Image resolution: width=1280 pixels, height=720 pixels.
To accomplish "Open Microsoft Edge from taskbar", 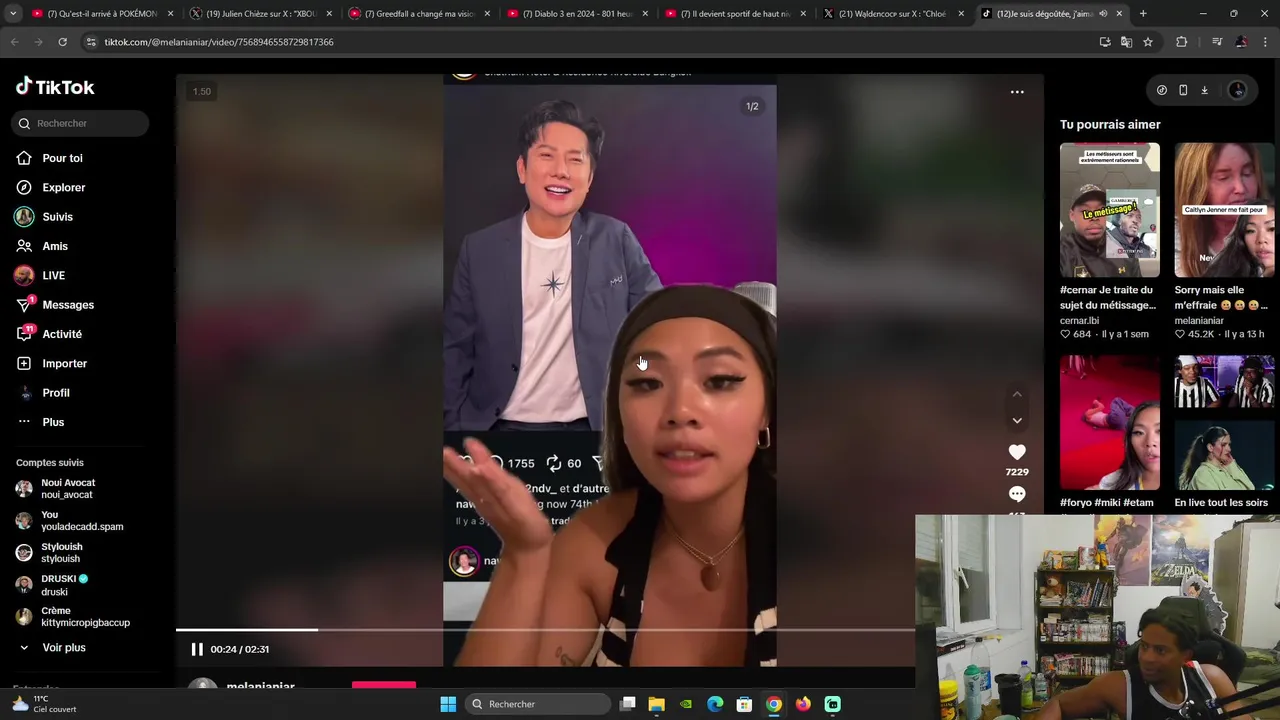I will [715, 704].
